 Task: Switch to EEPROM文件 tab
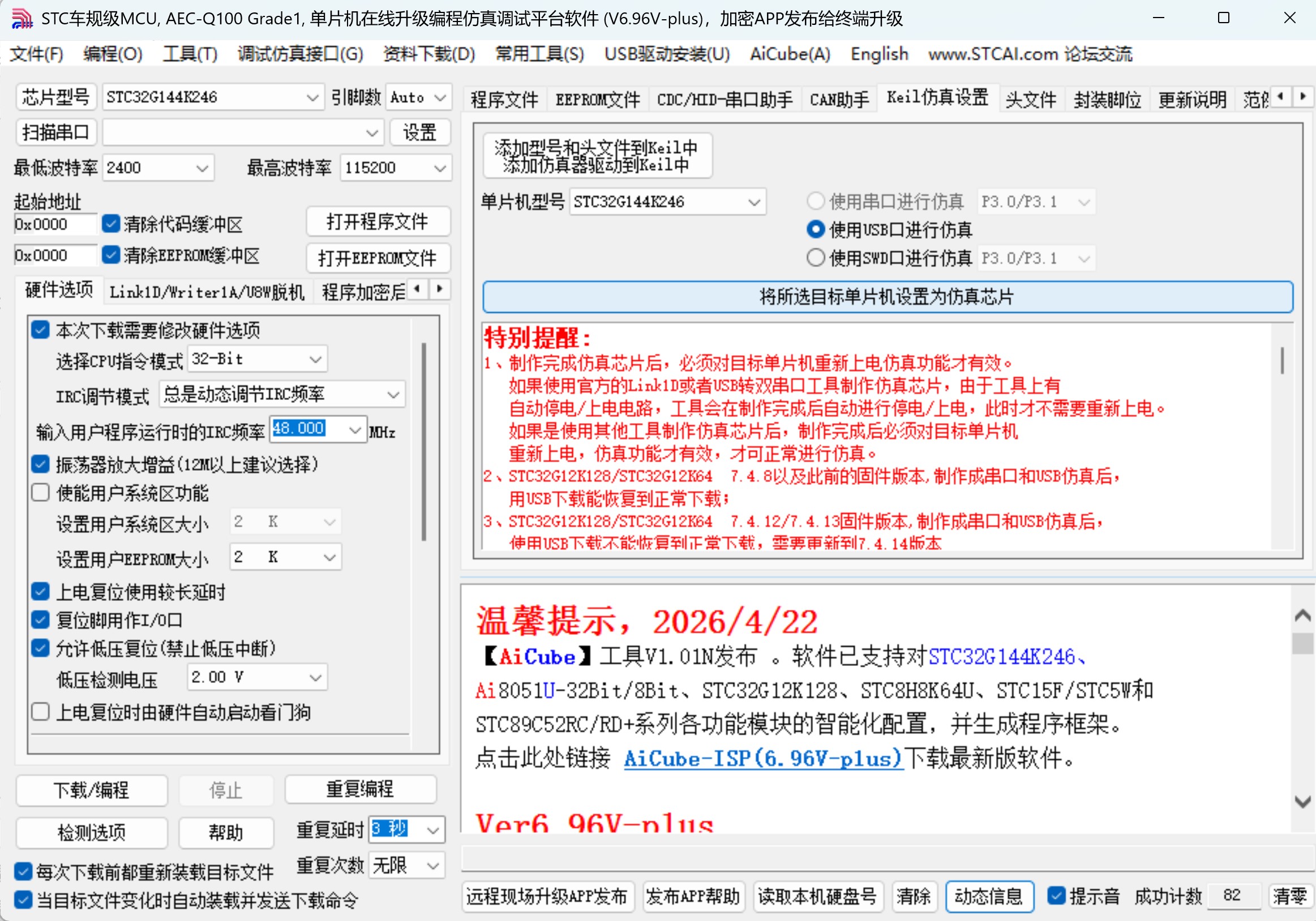pyautogui.click(x=597, y=100)
